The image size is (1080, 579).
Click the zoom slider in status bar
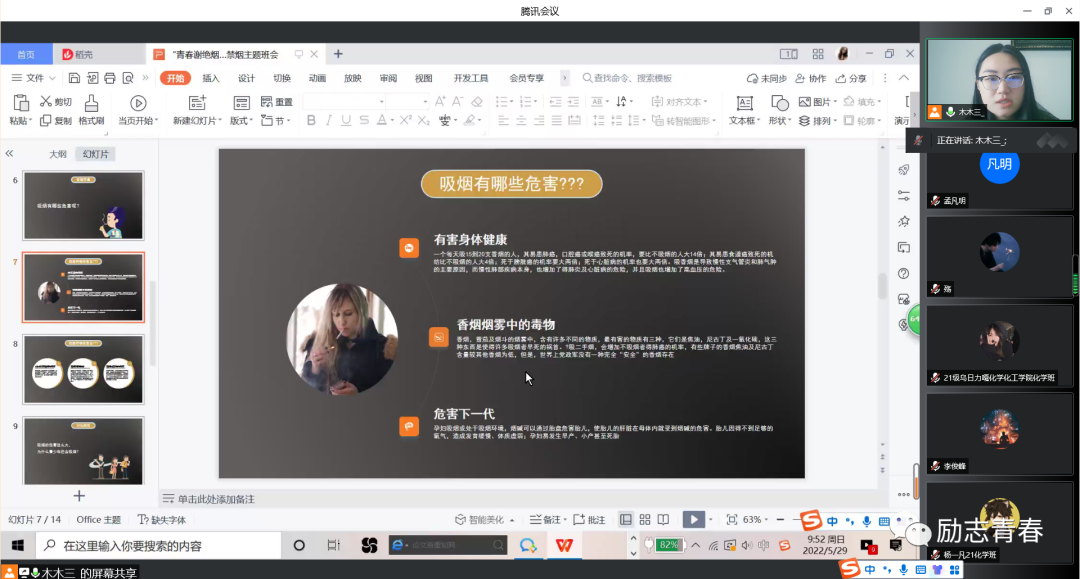point(785,519)
